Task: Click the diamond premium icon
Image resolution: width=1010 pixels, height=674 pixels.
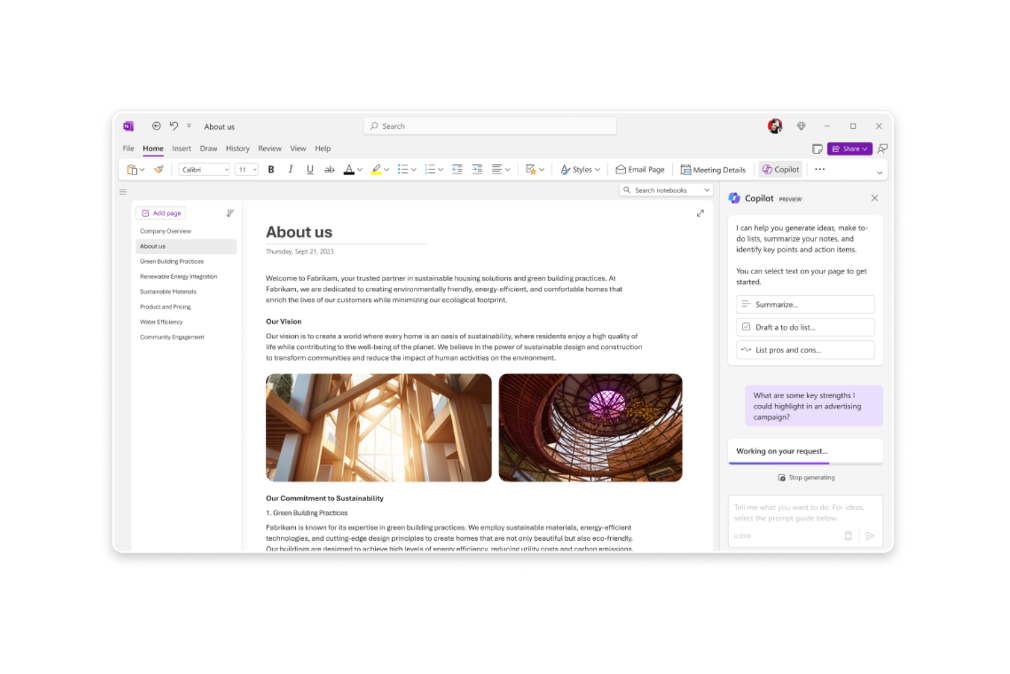Action: click(801, 126)
